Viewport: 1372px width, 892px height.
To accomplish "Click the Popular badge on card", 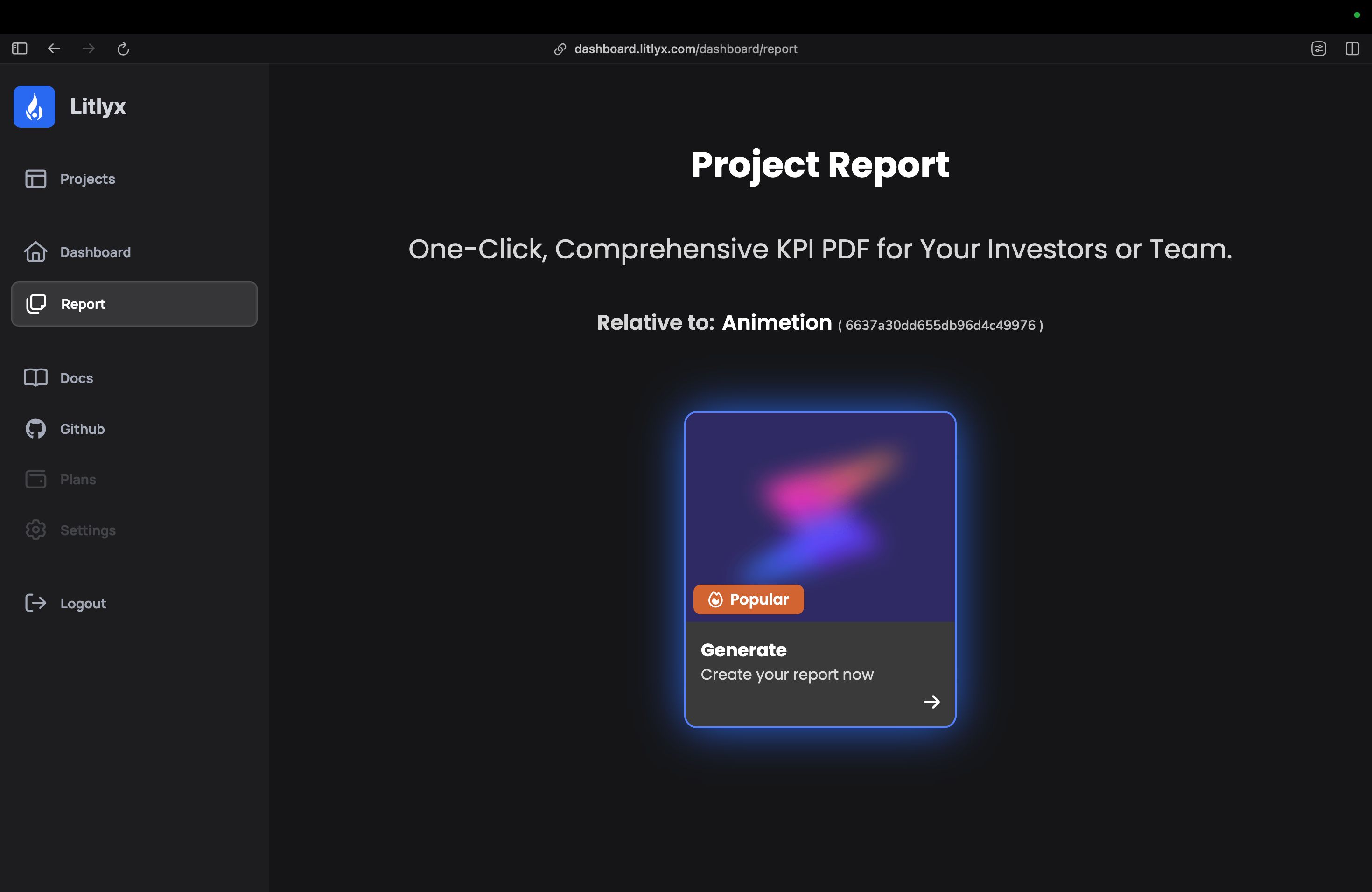I will coord(748,599).
